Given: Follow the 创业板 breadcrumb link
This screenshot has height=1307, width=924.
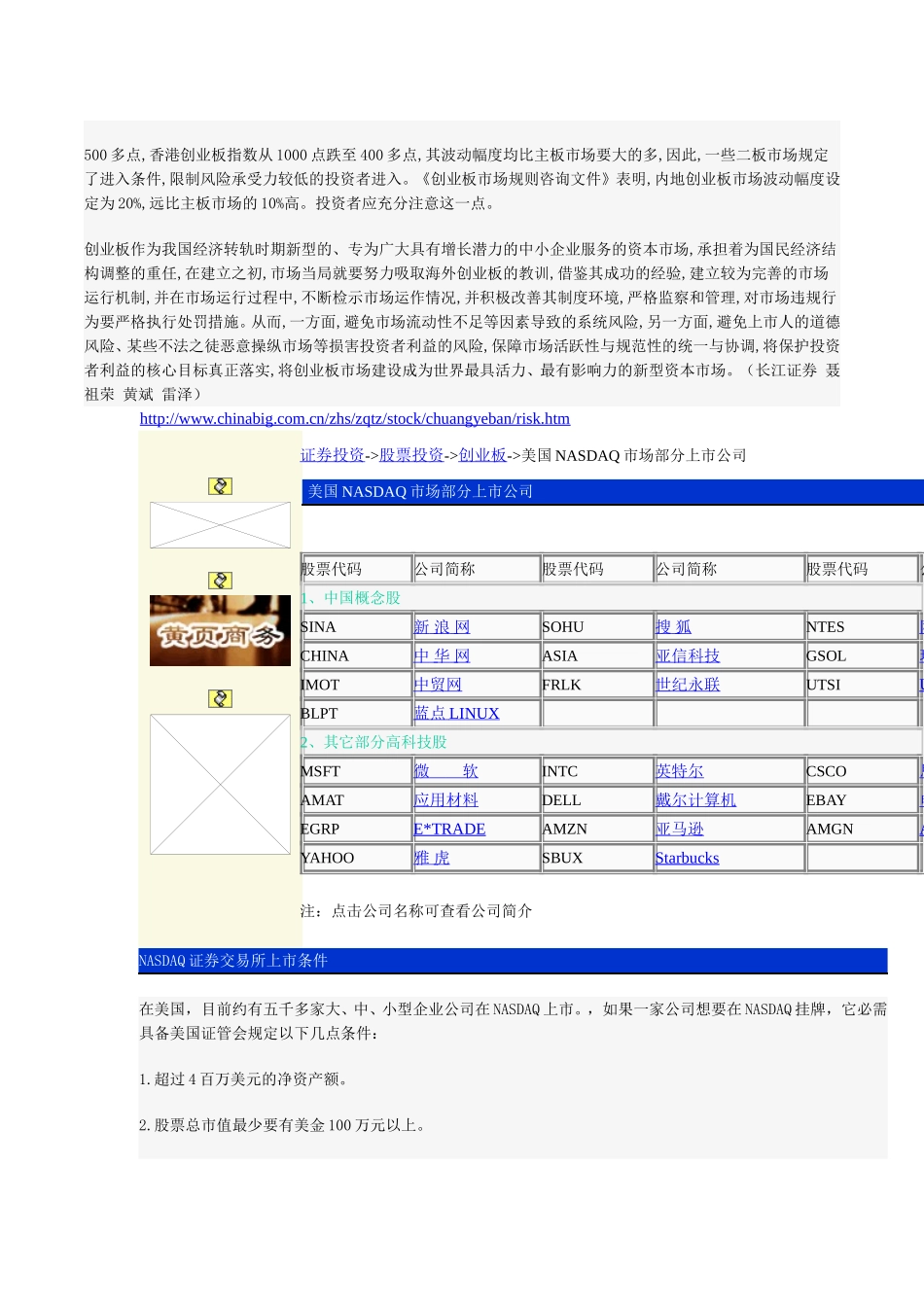Looking at the screenshot, I should click(x=482, y=455).
